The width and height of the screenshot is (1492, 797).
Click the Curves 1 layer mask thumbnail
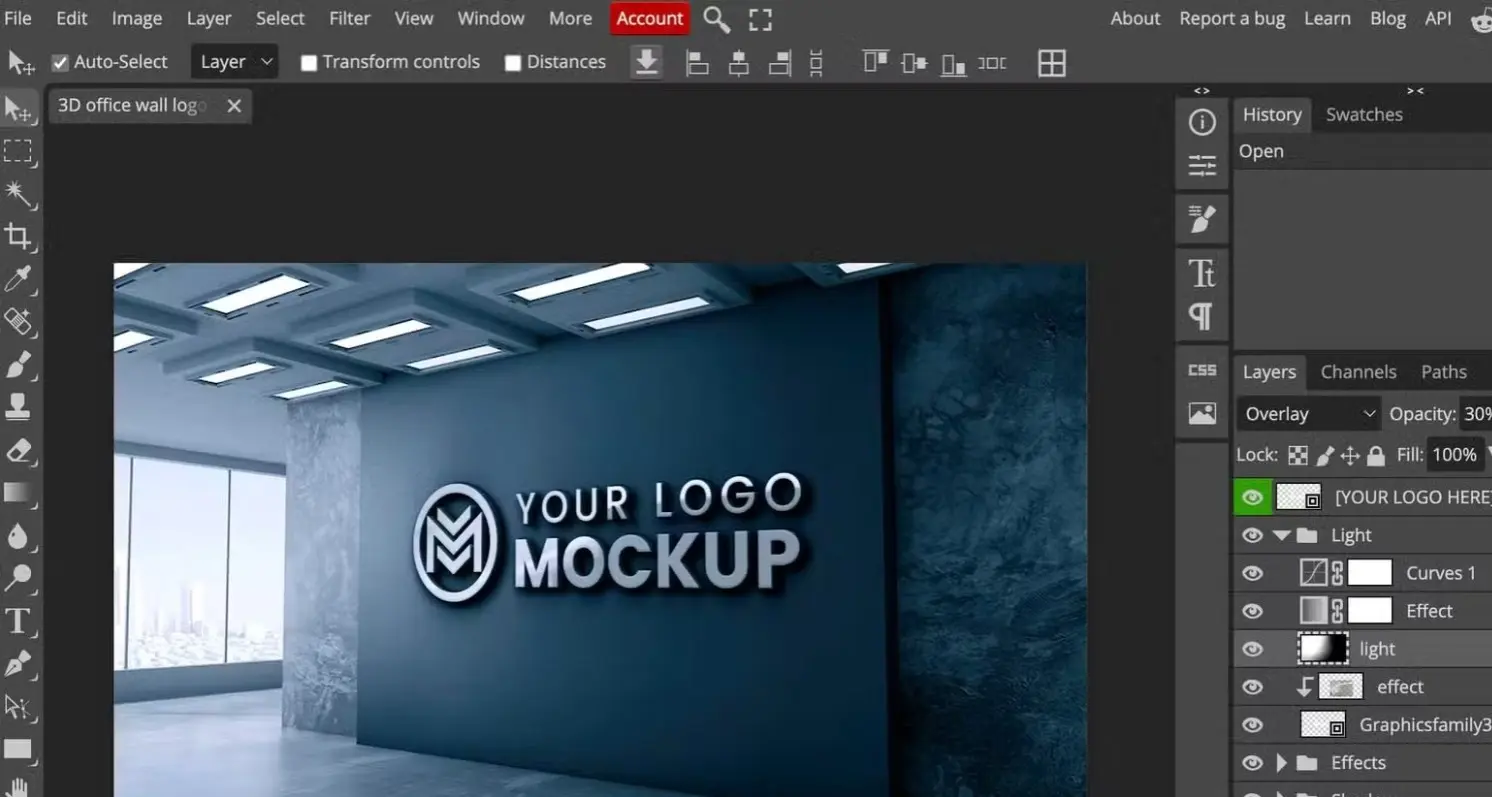1370,573
